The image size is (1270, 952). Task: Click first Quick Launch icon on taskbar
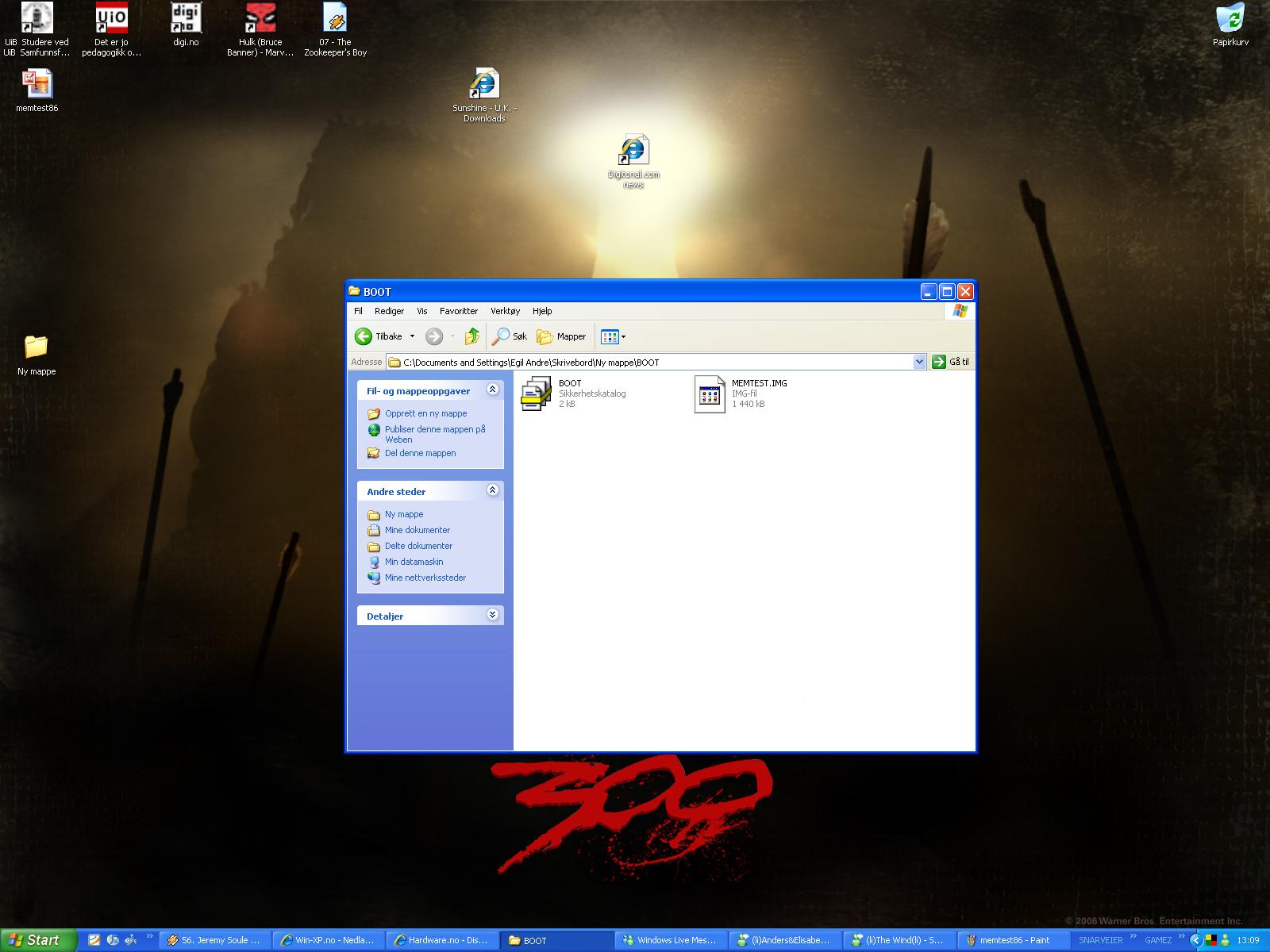(x=94, y=940)
